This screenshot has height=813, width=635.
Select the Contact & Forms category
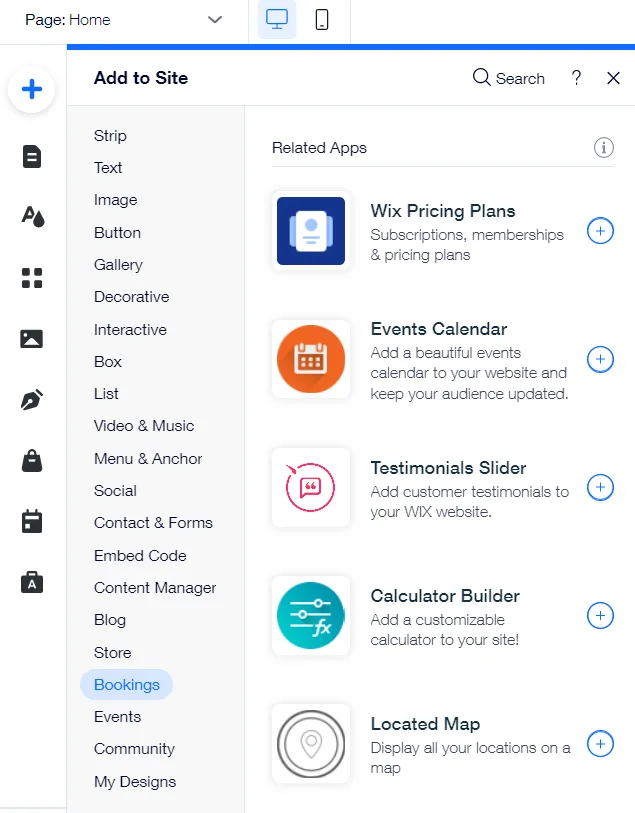click(153, 523)
